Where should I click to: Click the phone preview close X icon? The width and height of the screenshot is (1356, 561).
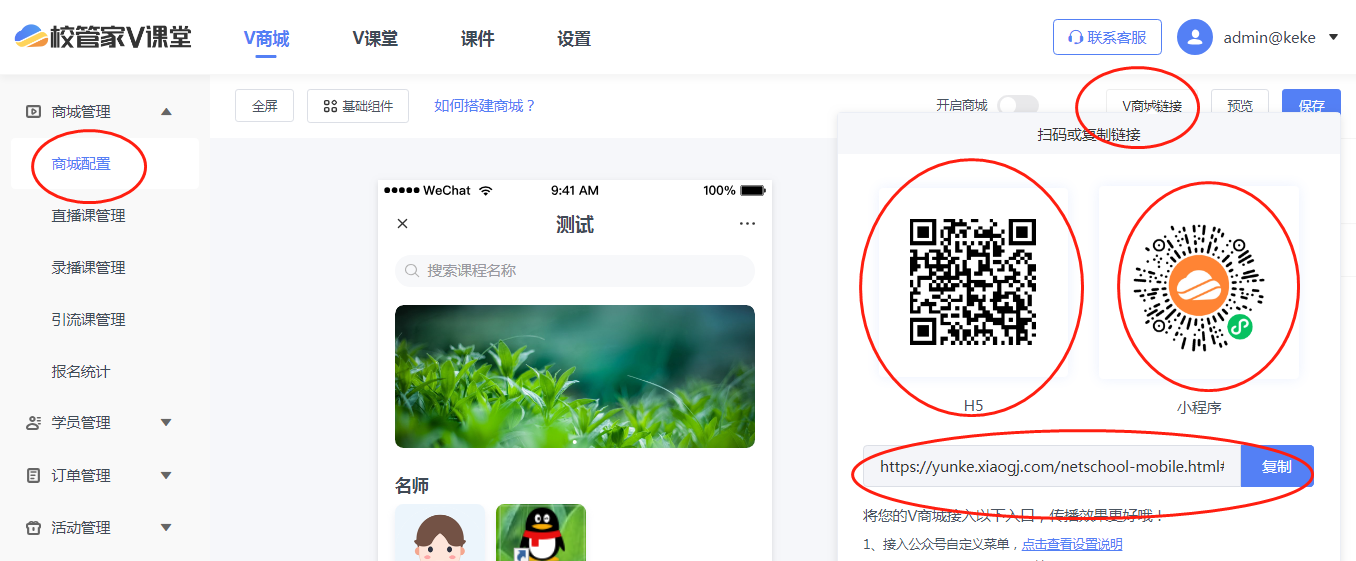pyautogui.click(x=403, y=224)
